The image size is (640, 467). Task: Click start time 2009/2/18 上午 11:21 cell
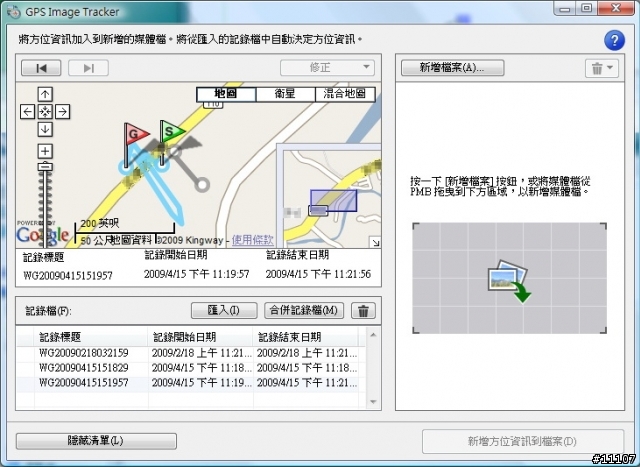(x=201, y=353)
